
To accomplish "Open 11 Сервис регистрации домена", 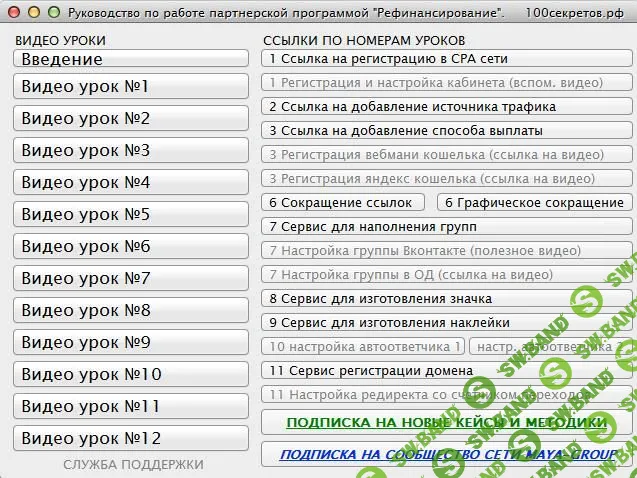I will point(447,371).
